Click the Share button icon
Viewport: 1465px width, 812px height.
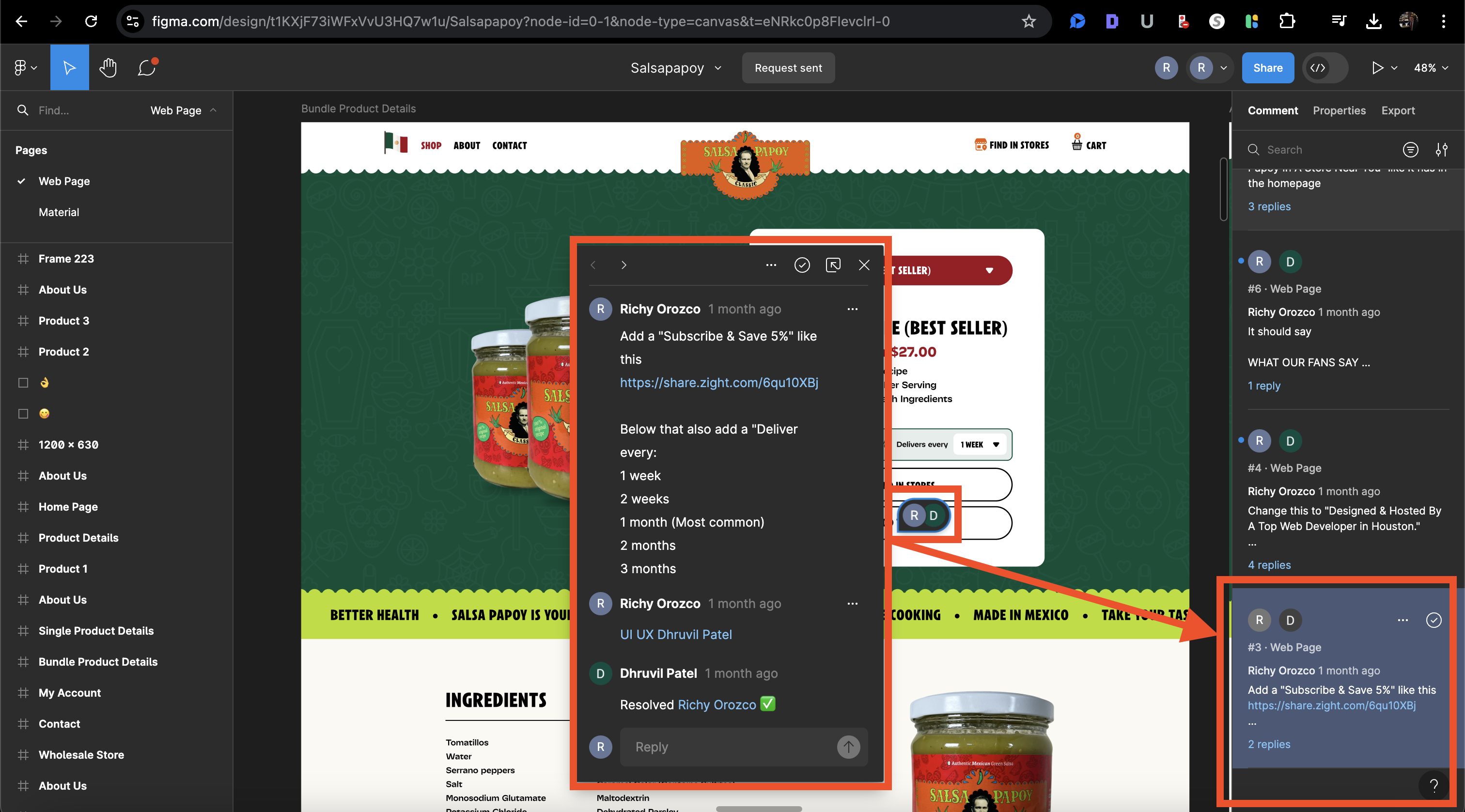coord(1267,67)
